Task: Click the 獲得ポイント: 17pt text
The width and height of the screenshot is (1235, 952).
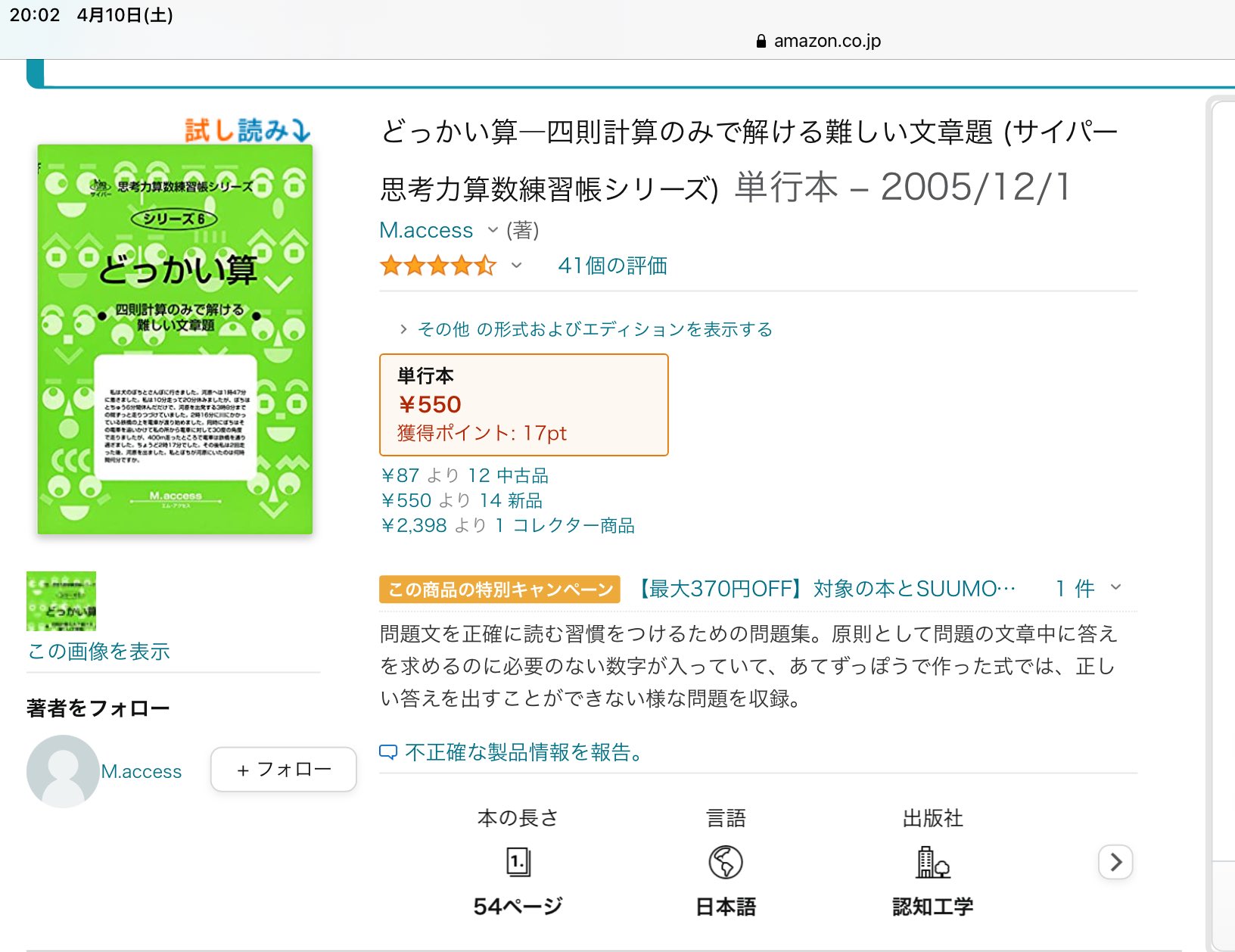Action: 482,433
